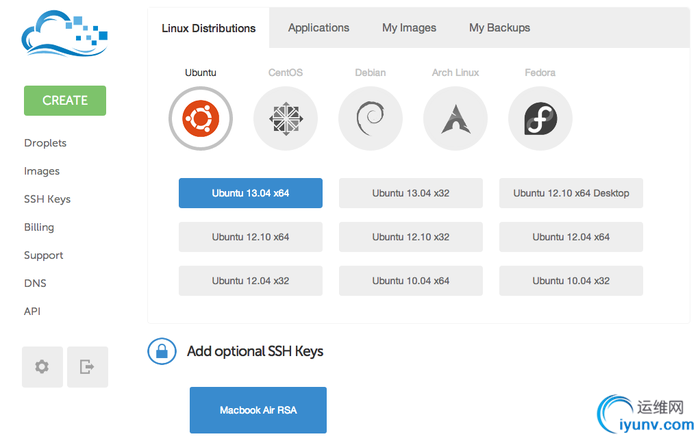Choose Ubuntu 12.04 x32 image

(250, 281)
